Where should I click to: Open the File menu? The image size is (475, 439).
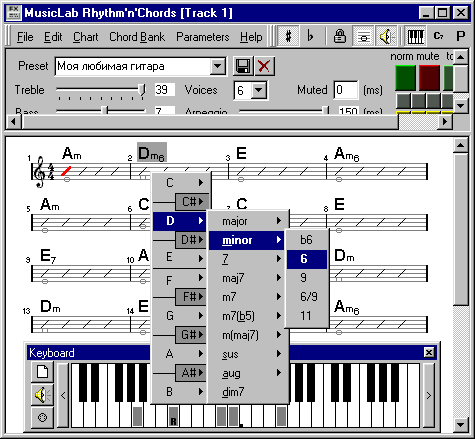click(x=25, y=37)
